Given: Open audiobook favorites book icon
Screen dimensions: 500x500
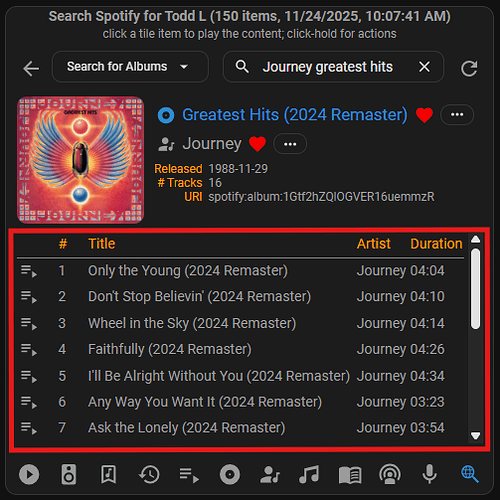Looking at the screenshot, I should point(350,475).
